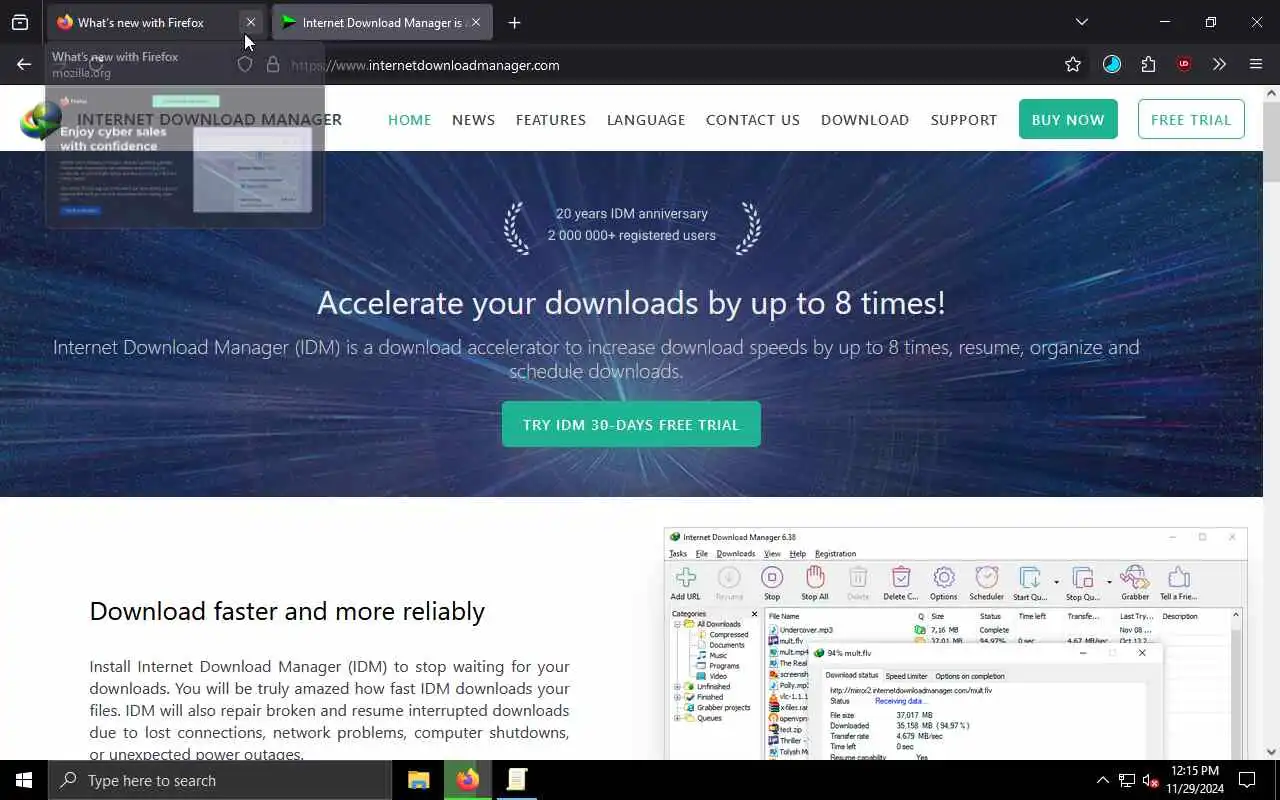Screen dimensions: 1280x800
Task: Click the taskbar search box
Action: pos(220,780)
